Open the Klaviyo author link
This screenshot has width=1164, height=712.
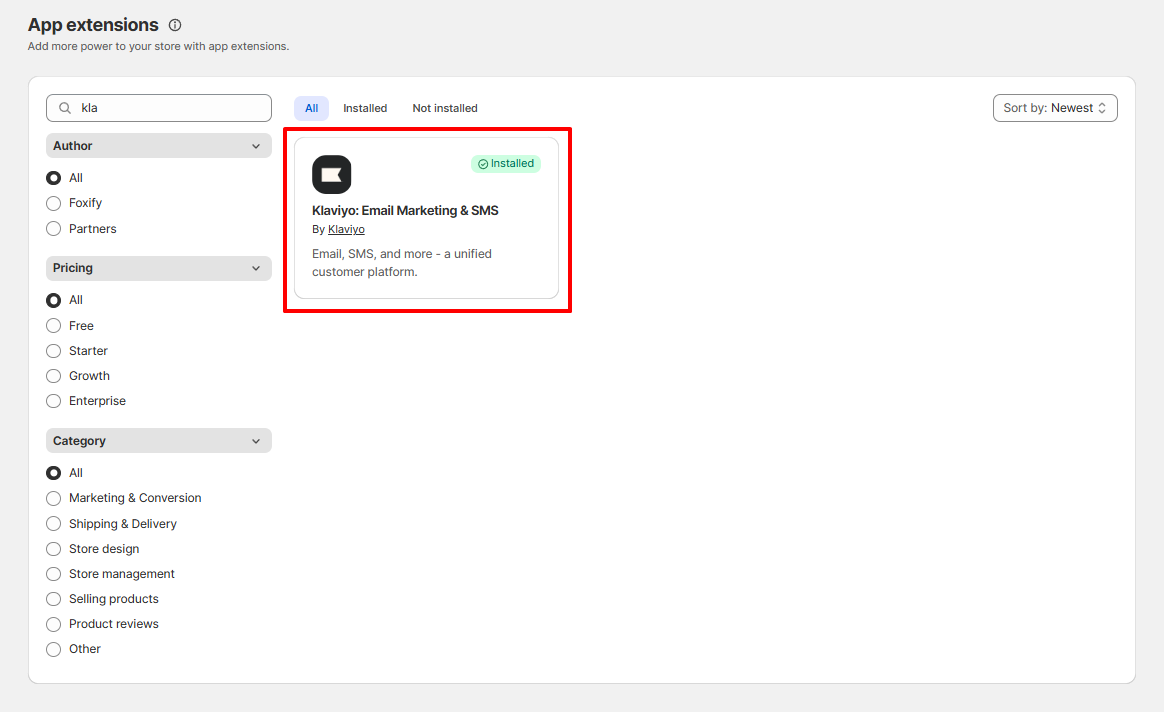(x=346, y=229)
